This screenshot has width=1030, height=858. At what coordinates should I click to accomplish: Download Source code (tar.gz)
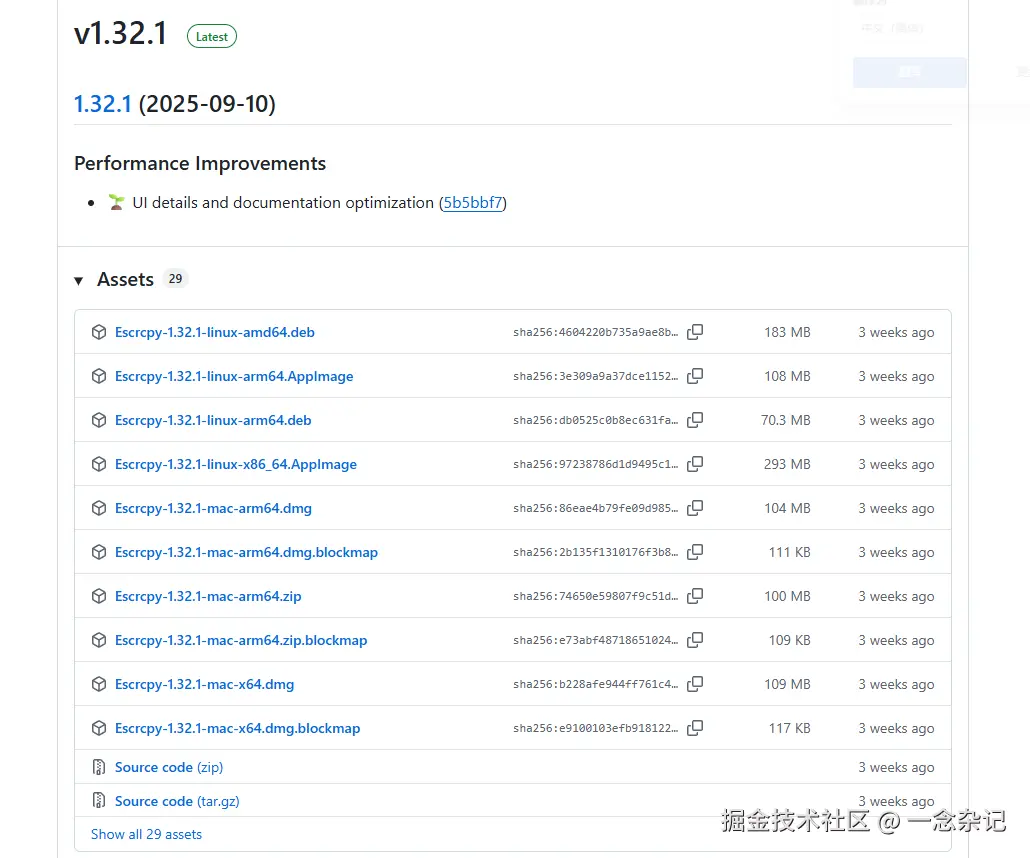(177, 802)
